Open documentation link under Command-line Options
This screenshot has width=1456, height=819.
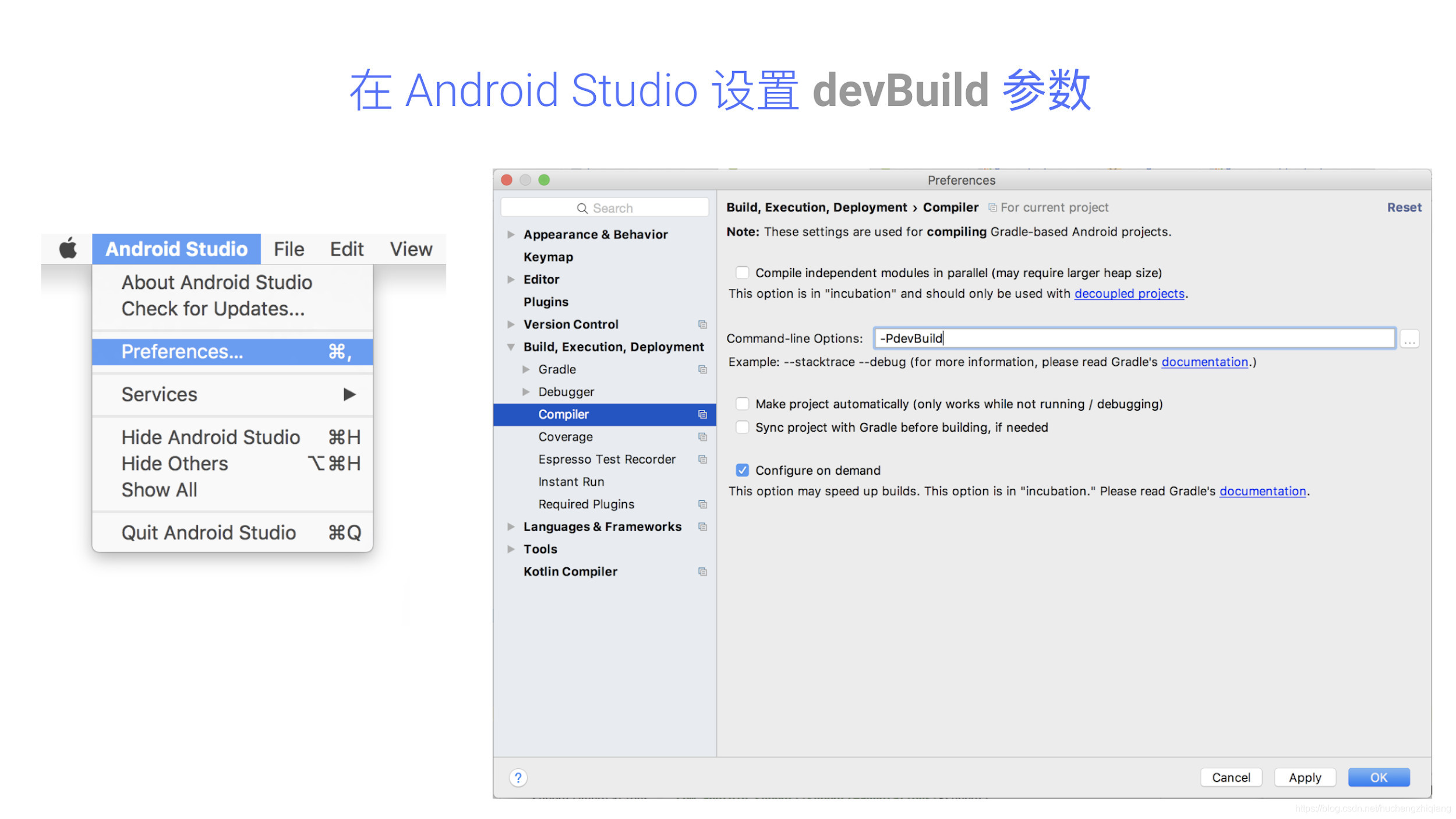(1204, 362)
